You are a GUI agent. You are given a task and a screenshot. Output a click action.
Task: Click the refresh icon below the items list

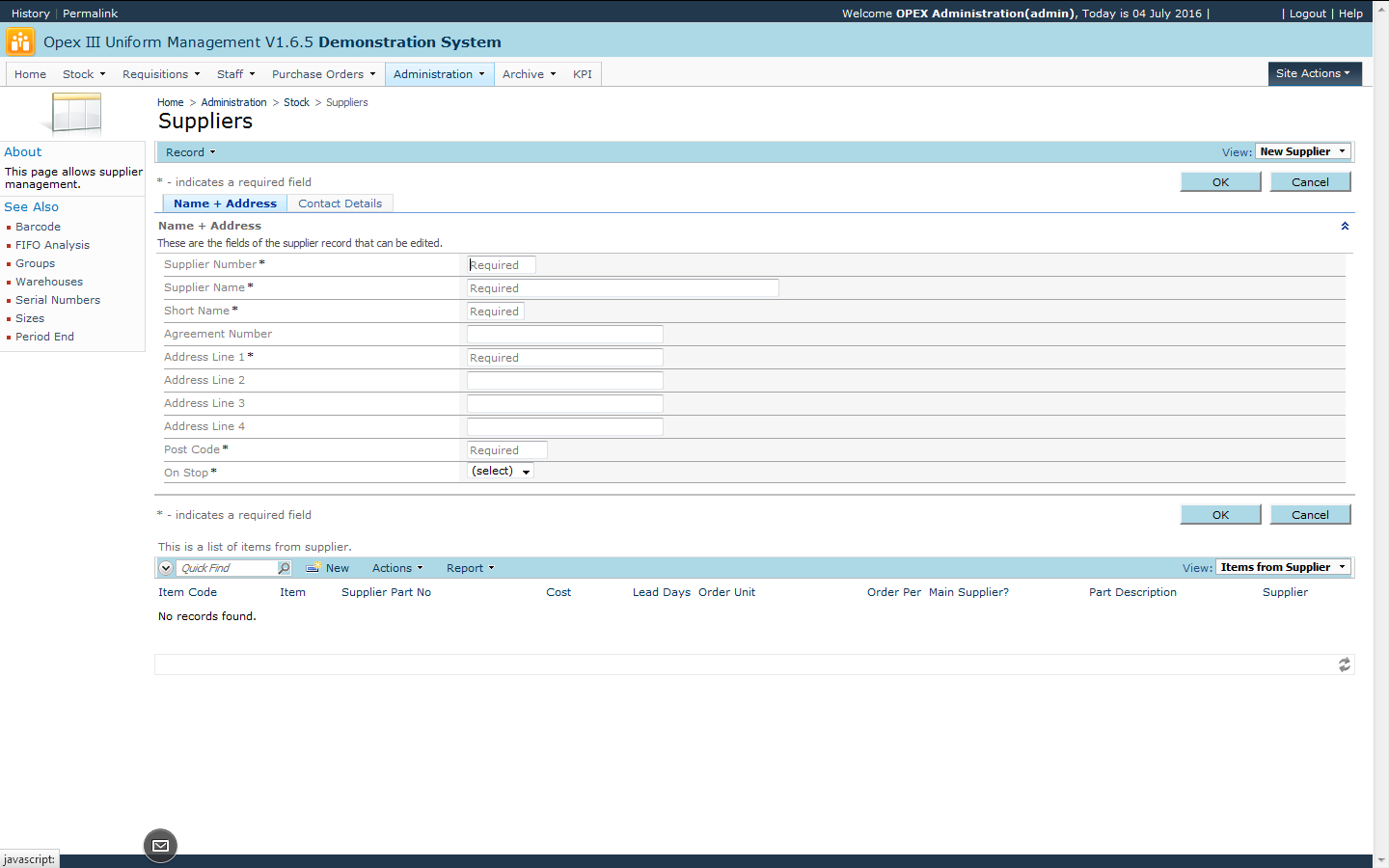tap(1344, 665)
